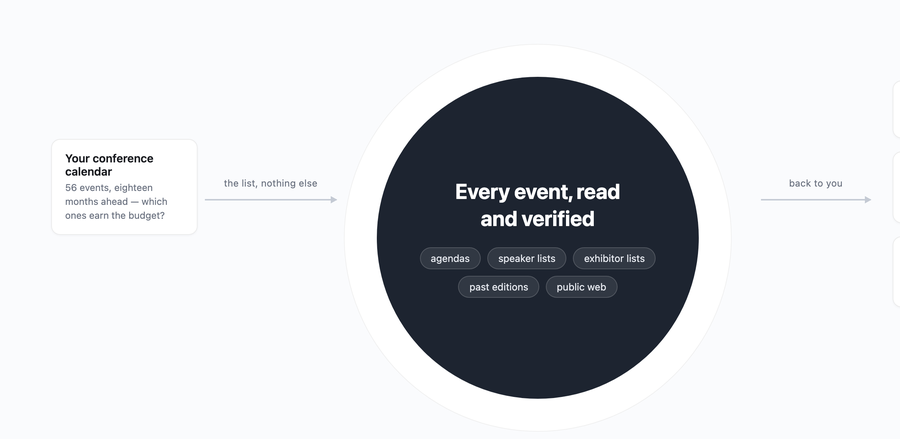Click the arrow beneath "back to you"
Viewport: 900px width, 439px height.
click(x=816, y=200)
